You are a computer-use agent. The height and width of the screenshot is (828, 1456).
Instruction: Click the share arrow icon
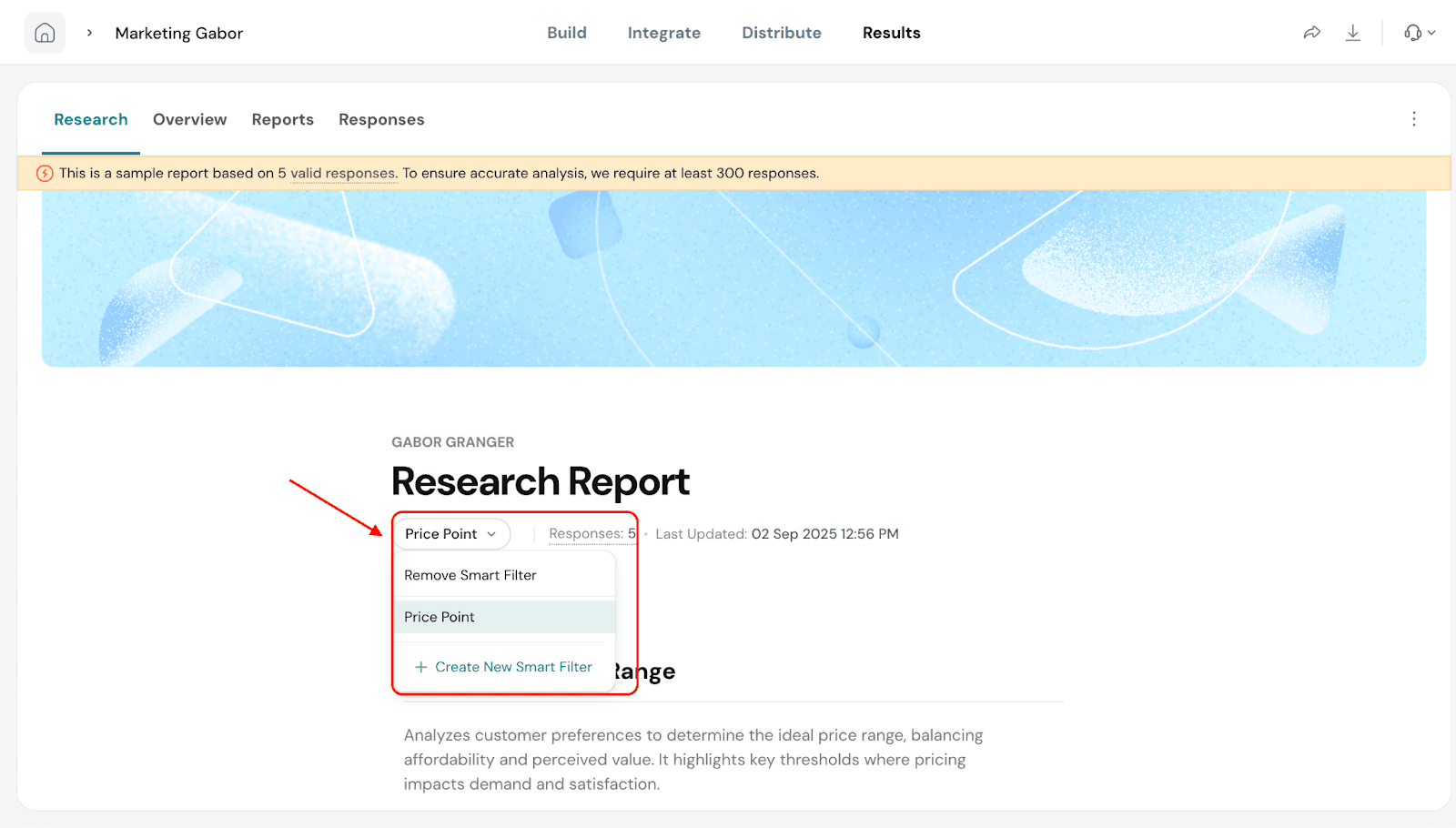1311,33
